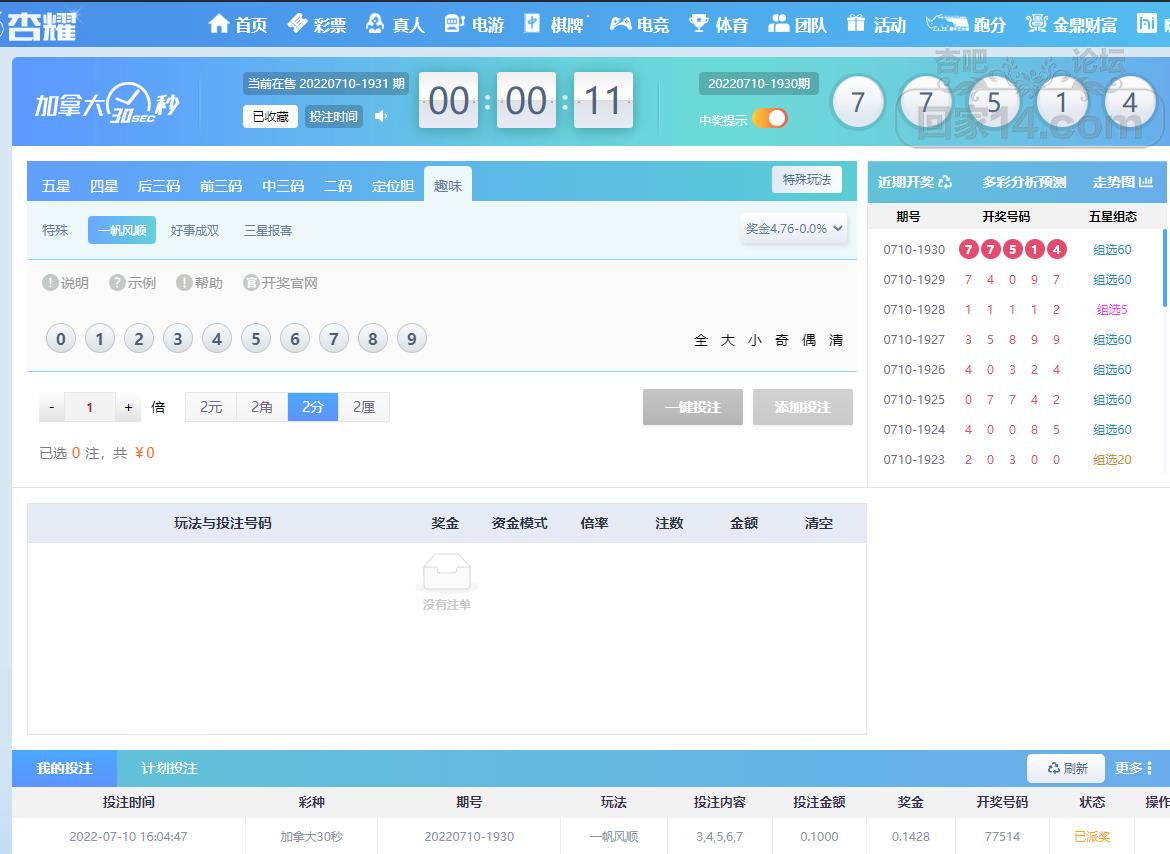This screenshot has width=1170, height=854.
Task: Select the 2元 amount mode
Action: [211, 407]
